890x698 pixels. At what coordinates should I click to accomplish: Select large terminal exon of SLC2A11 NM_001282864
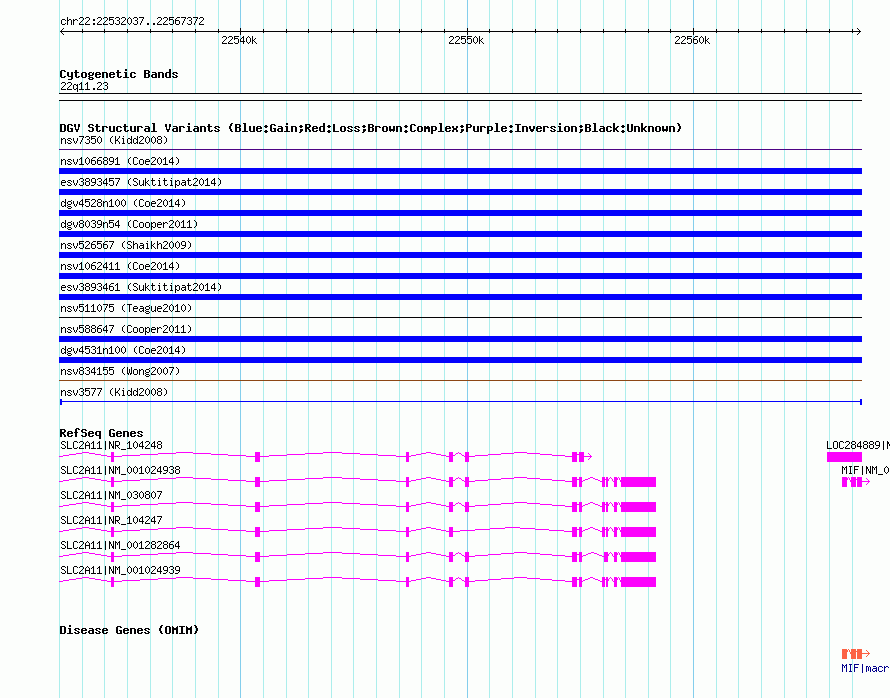pyautogui.click(x=639, y=557)
